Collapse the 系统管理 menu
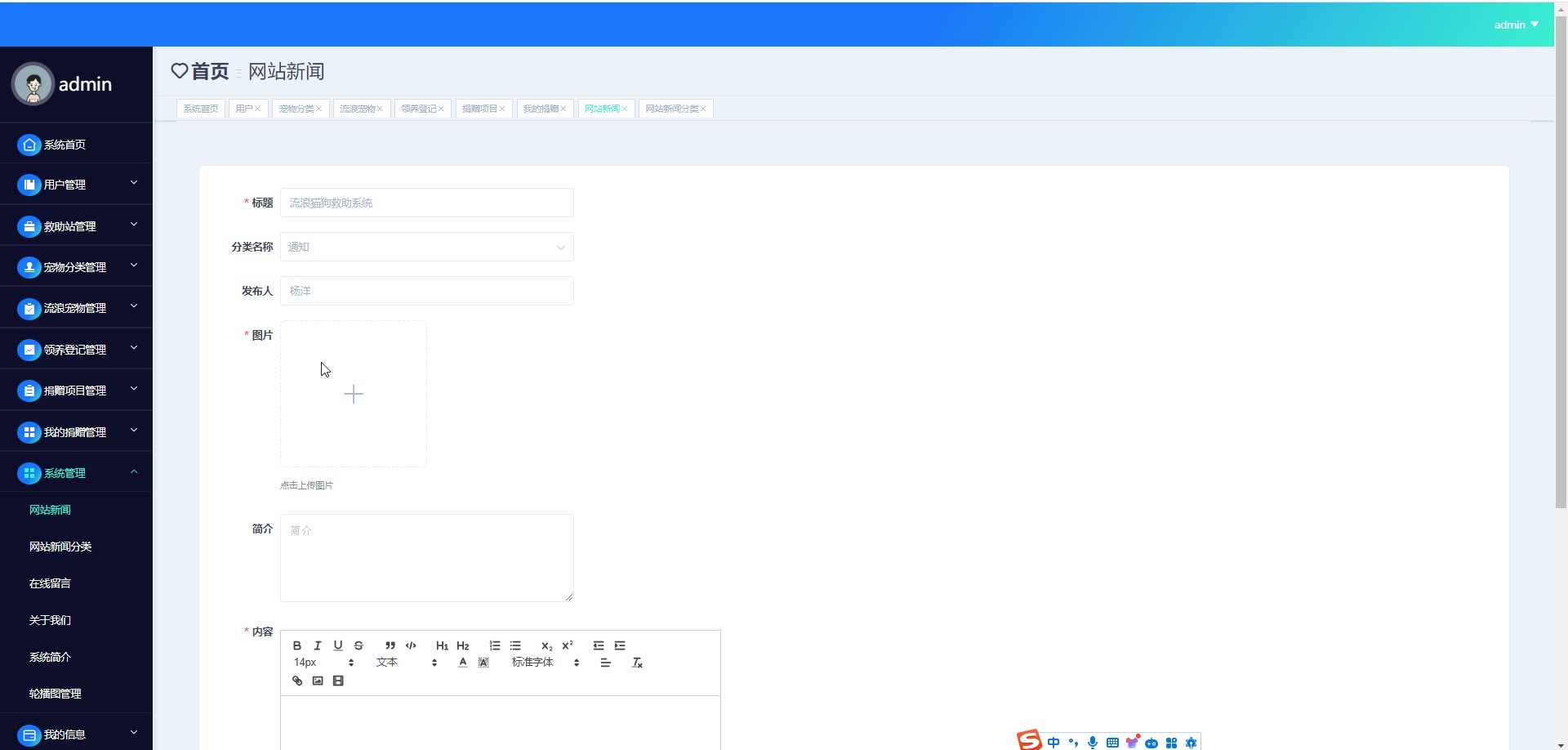The width and height of the screenshot is (1568, 750). [x=76, y=473]
